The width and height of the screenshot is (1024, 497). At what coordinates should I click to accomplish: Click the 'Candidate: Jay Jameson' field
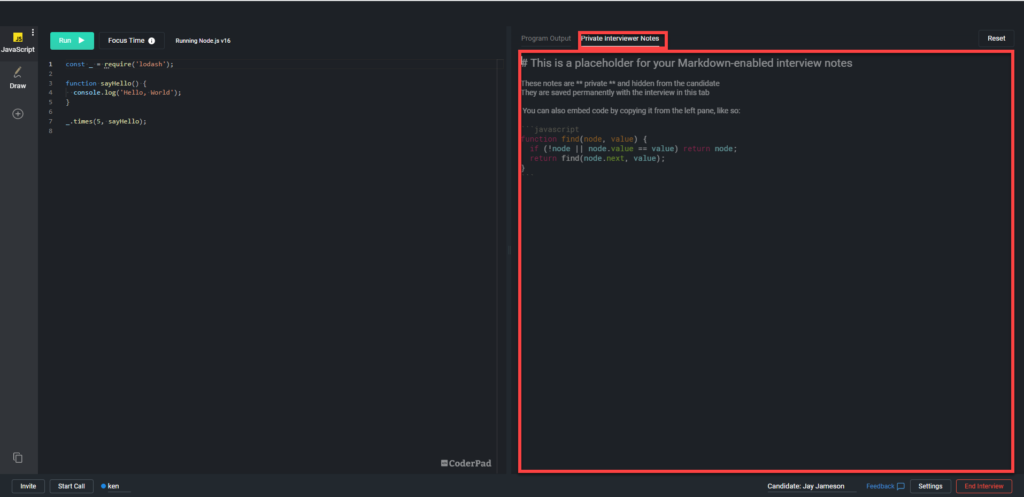tap(812, 487)
